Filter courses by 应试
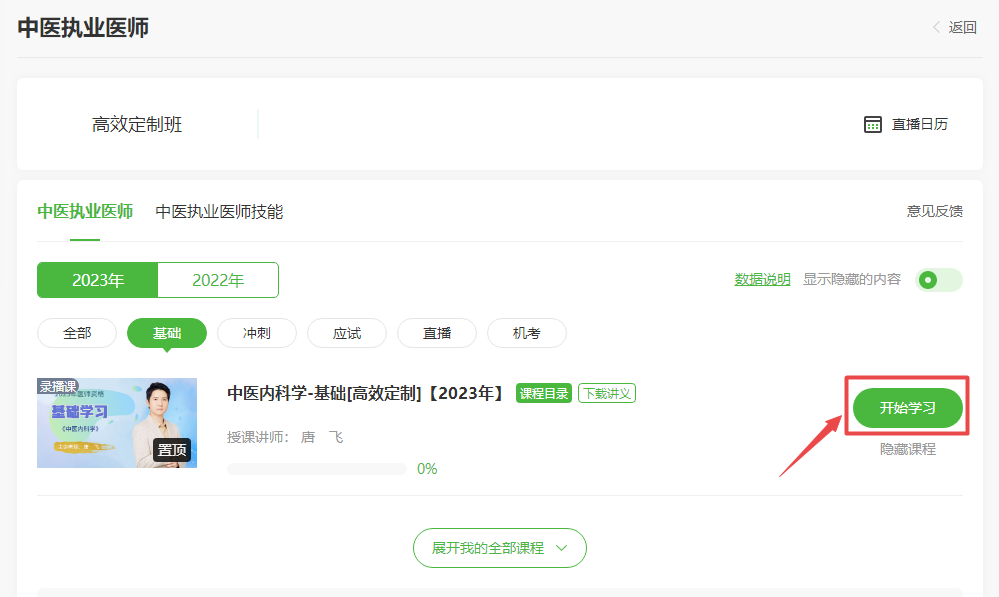The image size is (999, 597). (347, 333)
